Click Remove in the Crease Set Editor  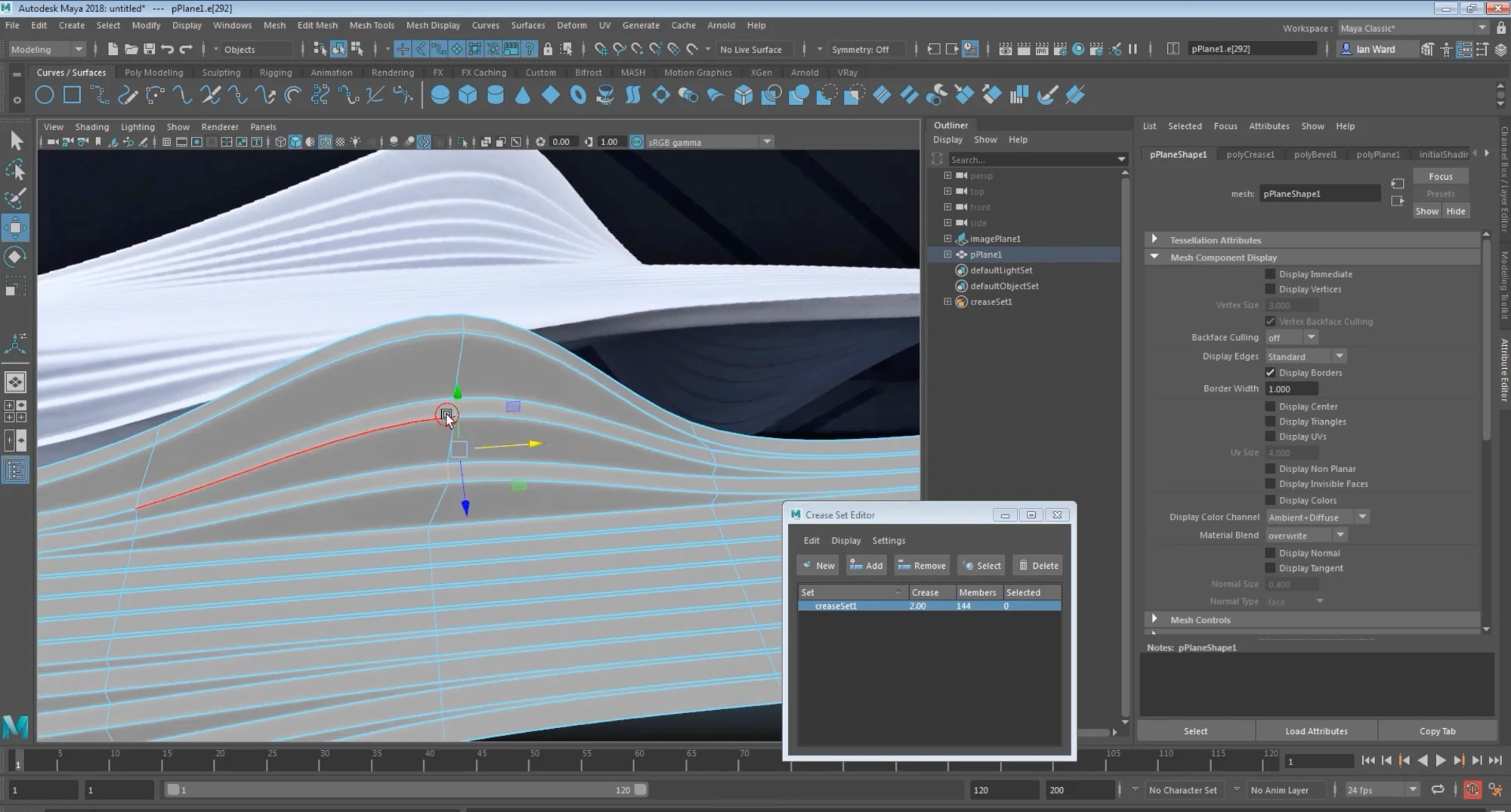point(922,566)
